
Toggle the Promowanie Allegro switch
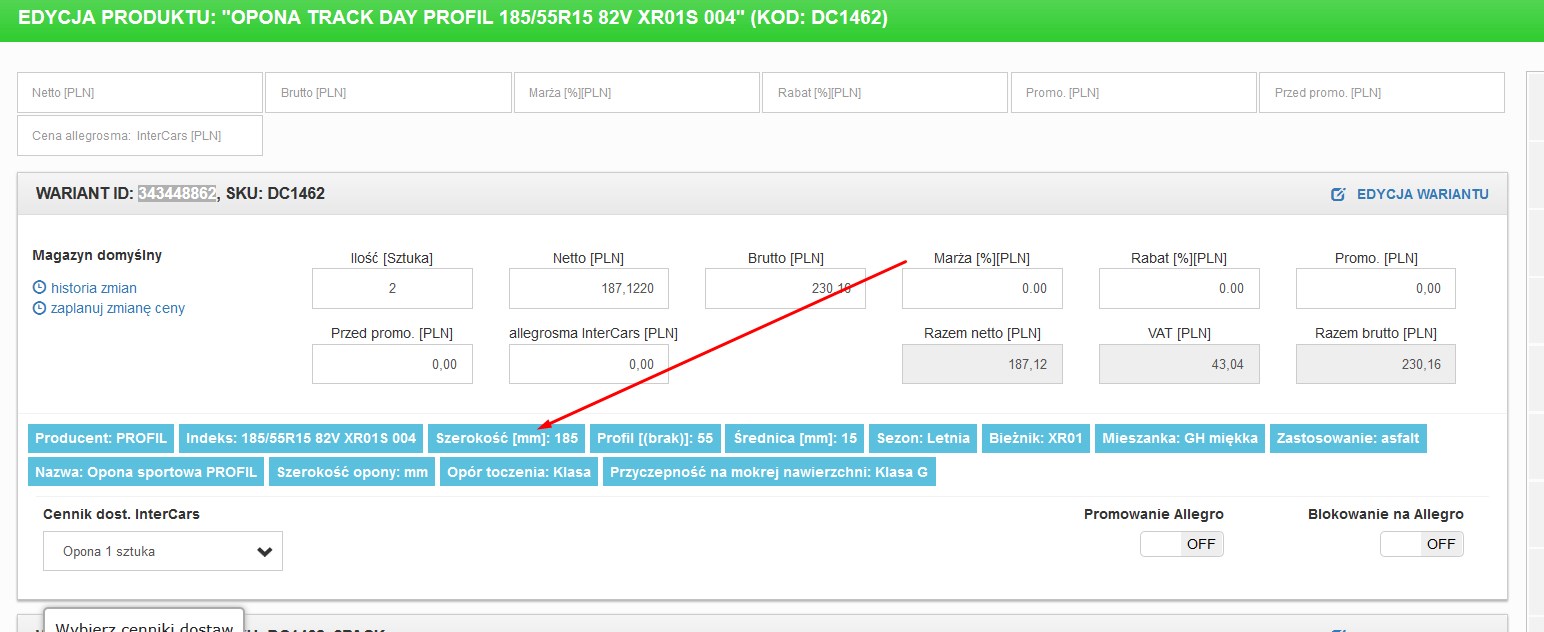click(x=1182, y=544)
